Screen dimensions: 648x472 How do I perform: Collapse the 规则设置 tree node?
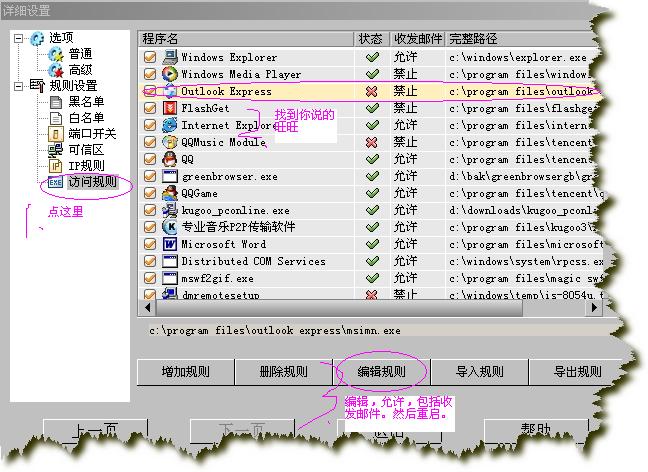(18, 86)
